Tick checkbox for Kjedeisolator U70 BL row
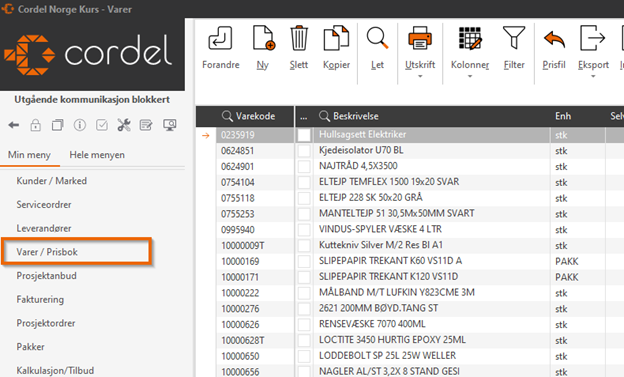Viewport: 624px width, 377px height. pos(304,151)
